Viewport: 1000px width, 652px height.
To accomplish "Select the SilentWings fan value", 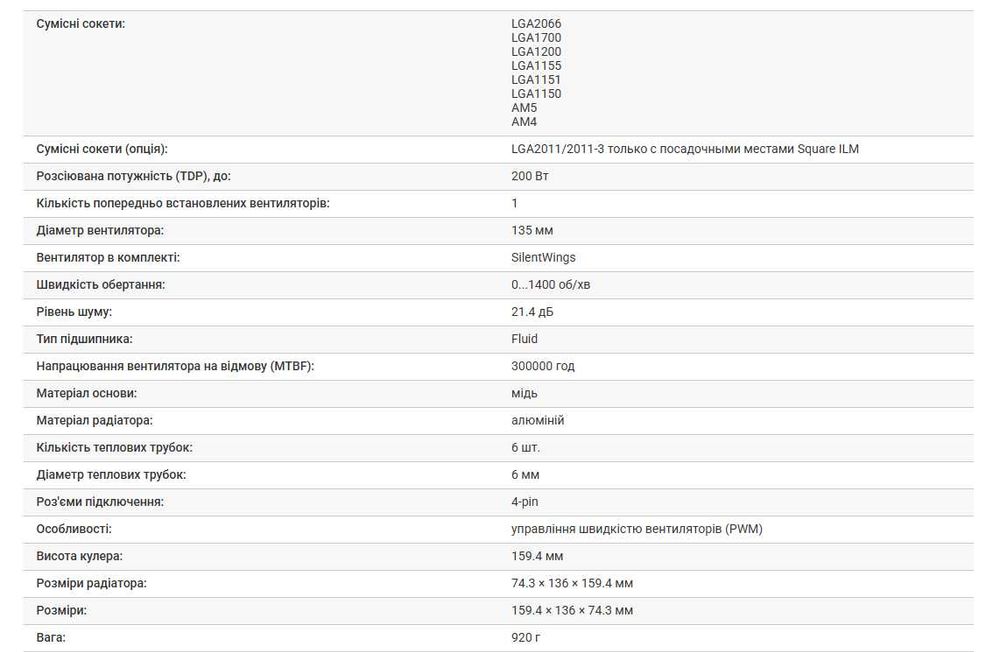I will [543, 257].
